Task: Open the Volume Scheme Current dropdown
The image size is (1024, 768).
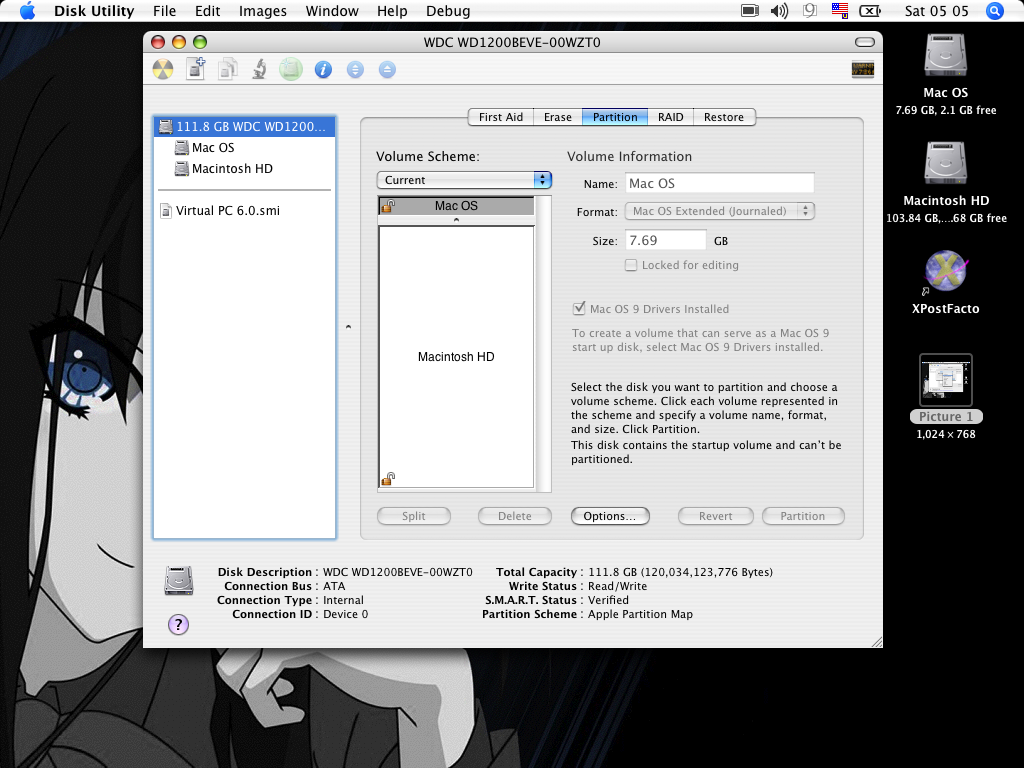Action: point(464,180)
